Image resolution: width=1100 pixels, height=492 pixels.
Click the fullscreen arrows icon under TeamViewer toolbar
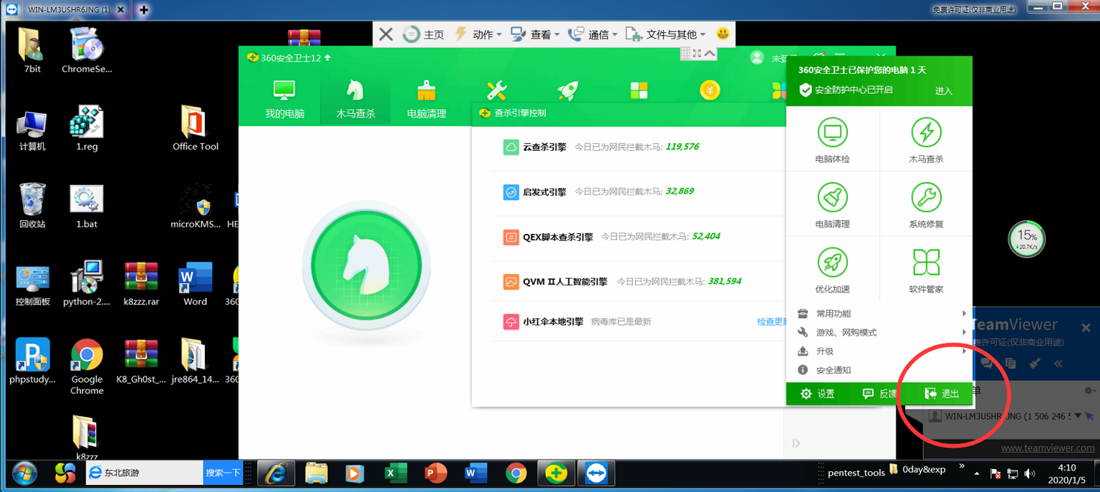pos(697,53)
